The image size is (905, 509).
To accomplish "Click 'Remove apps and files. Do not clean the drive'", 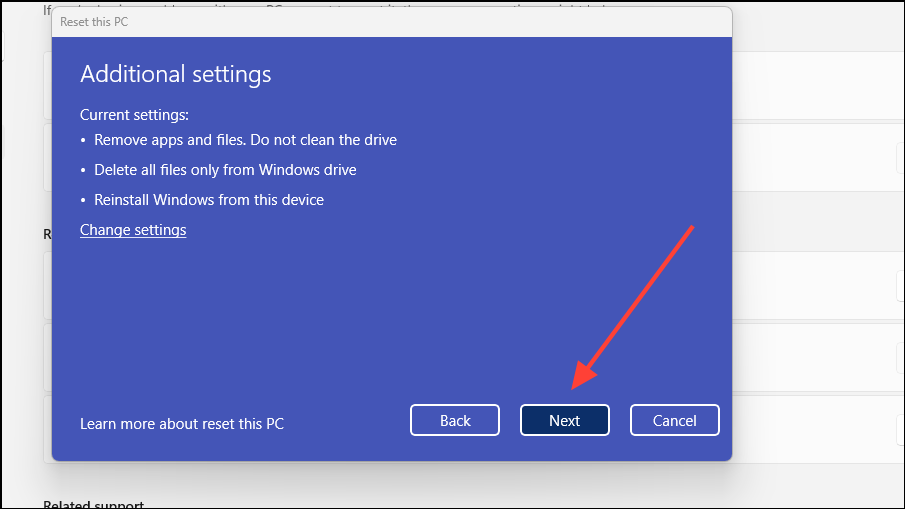I will coord(245,140).
